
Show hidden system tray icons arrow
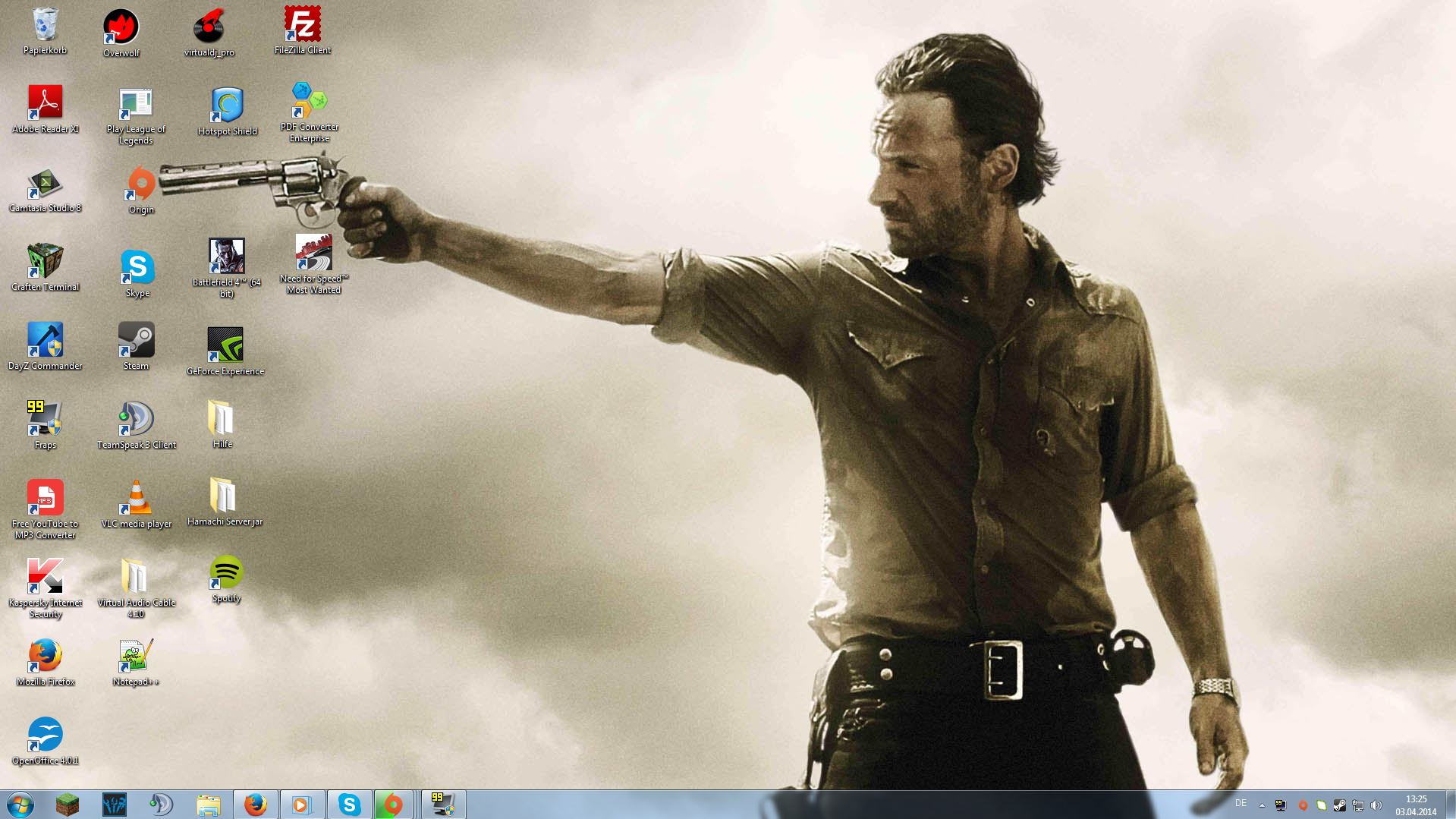click(x=1262, y=805)
